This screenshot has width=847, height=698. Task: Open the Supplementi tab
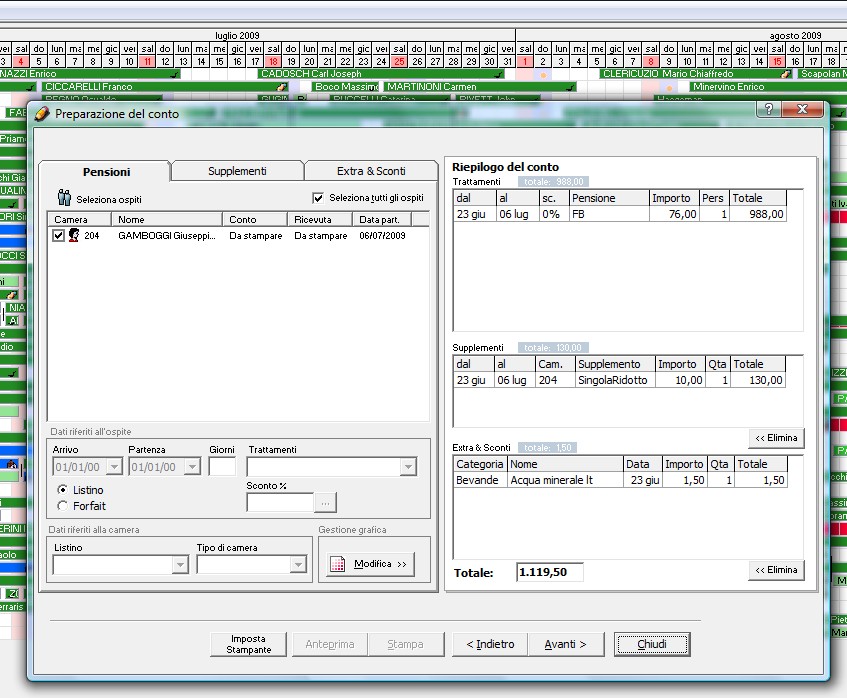point(237,171)
